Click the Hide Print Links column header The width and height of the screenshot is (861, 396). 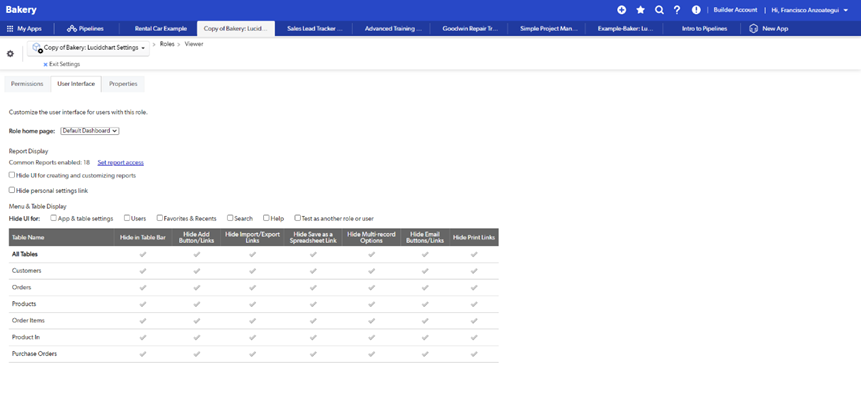[474, 237]
